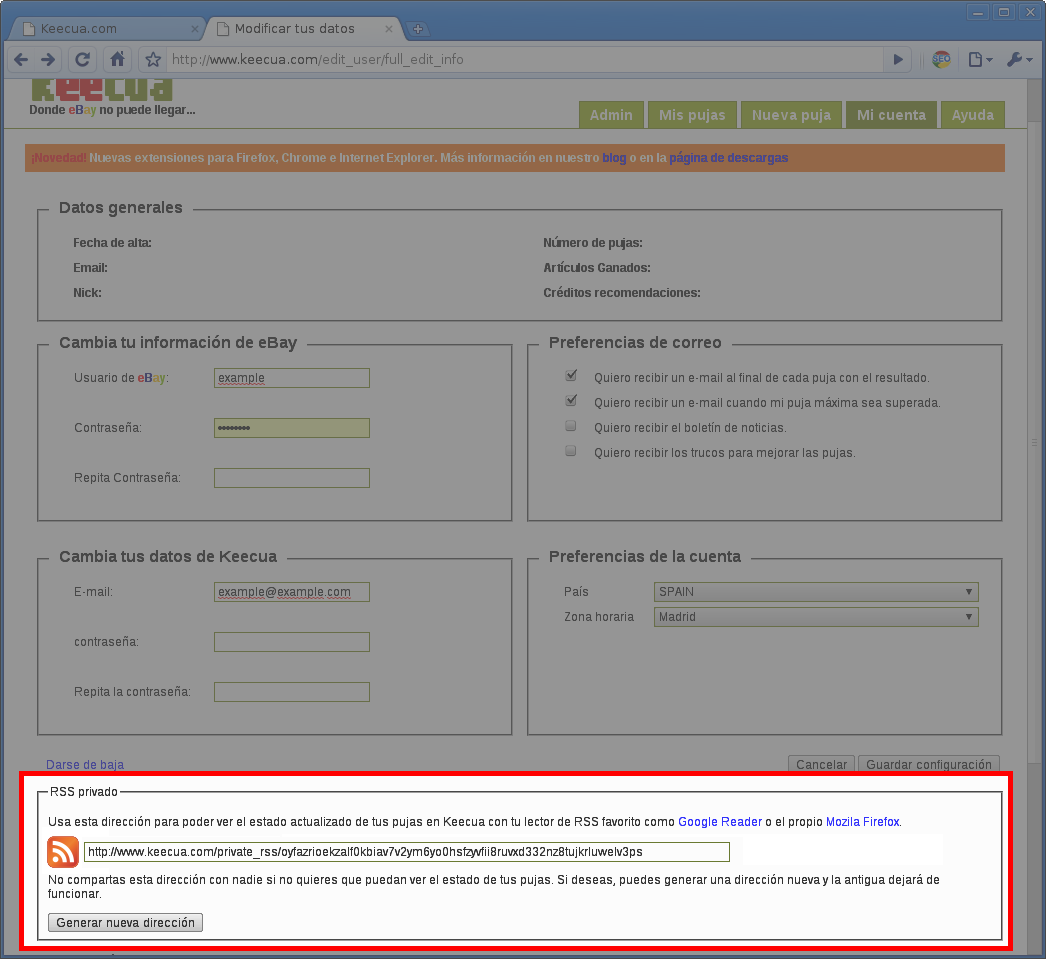The height and width of the screenshot is (959, 1046).
Task: Uncheck email when max bid is surpassed
Action: (x=571, y=401)
